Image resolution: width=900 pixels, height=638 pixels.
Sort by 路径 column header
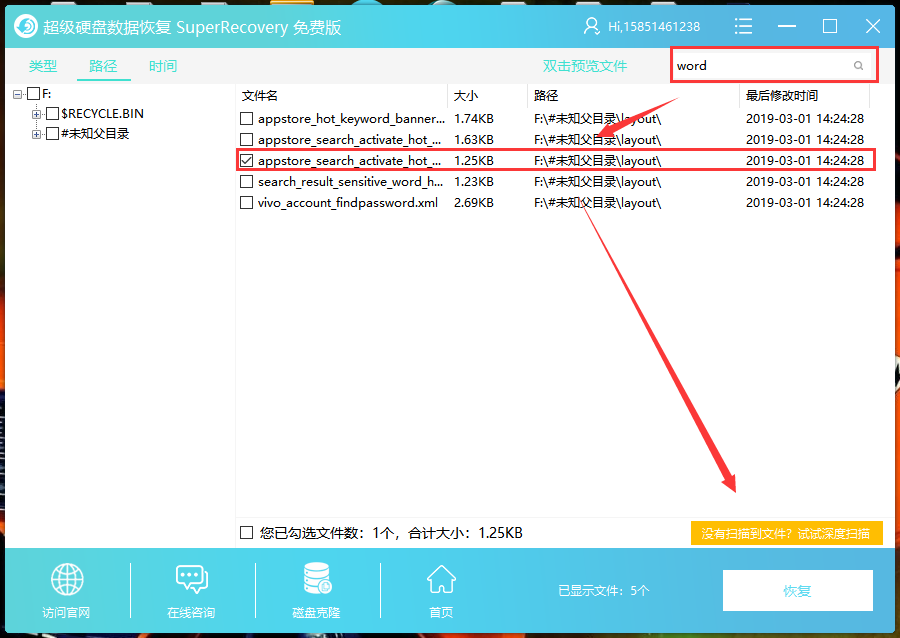[x=633, y=96]
